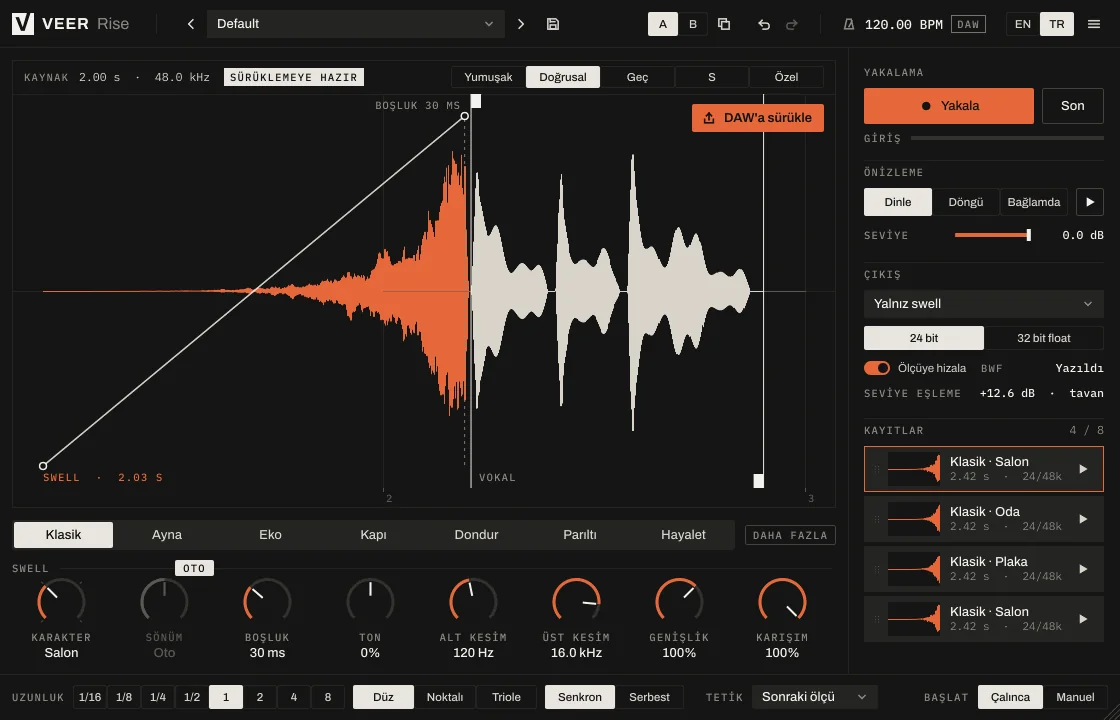
Task: Open the DAHA FAZLA modes button
Action: click(x=790, y=535)
